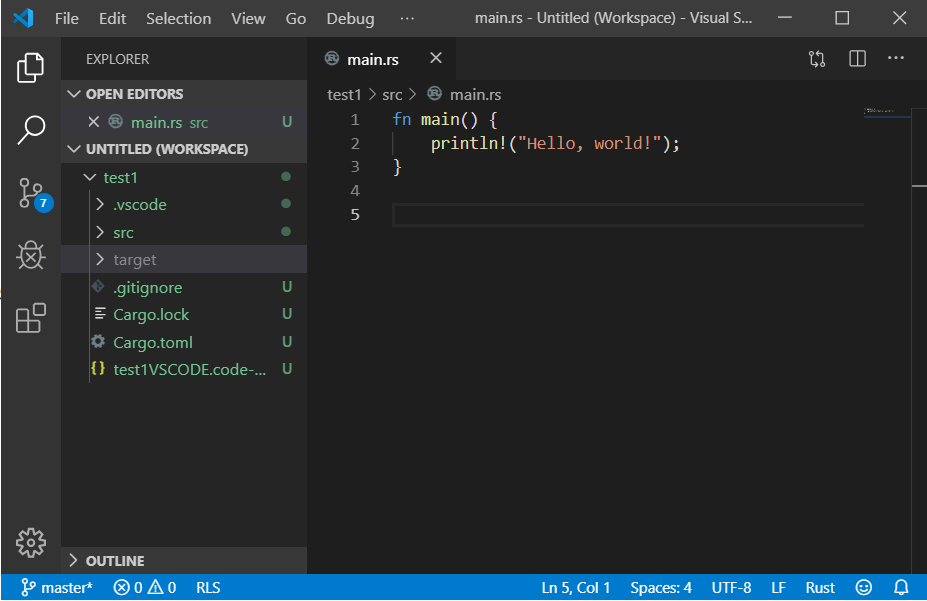The height and width of the screenshot is (601, 927).
Task: Open test1VSCODE.code-workspace file
Action: click(x=184, y=369)
